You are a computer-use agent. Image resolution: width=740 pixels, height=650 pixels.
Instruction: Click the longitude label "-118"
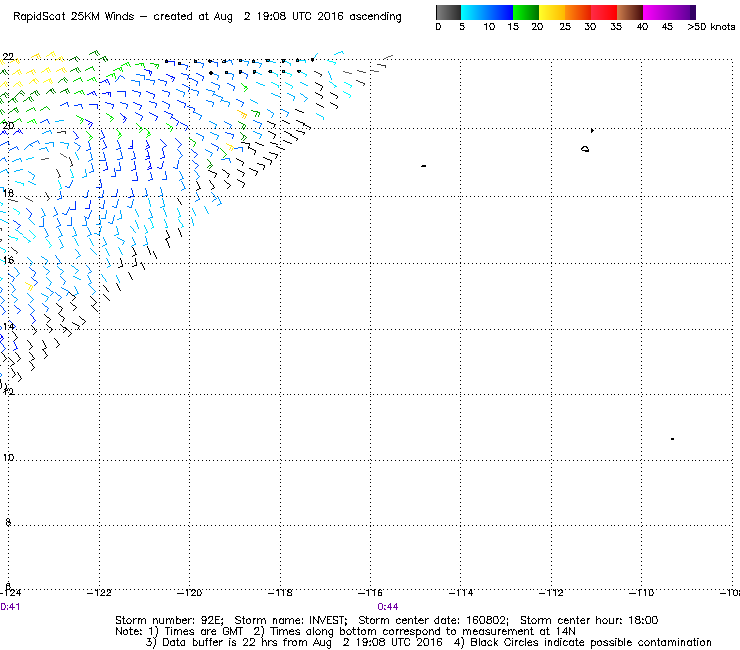coord(280,593)
